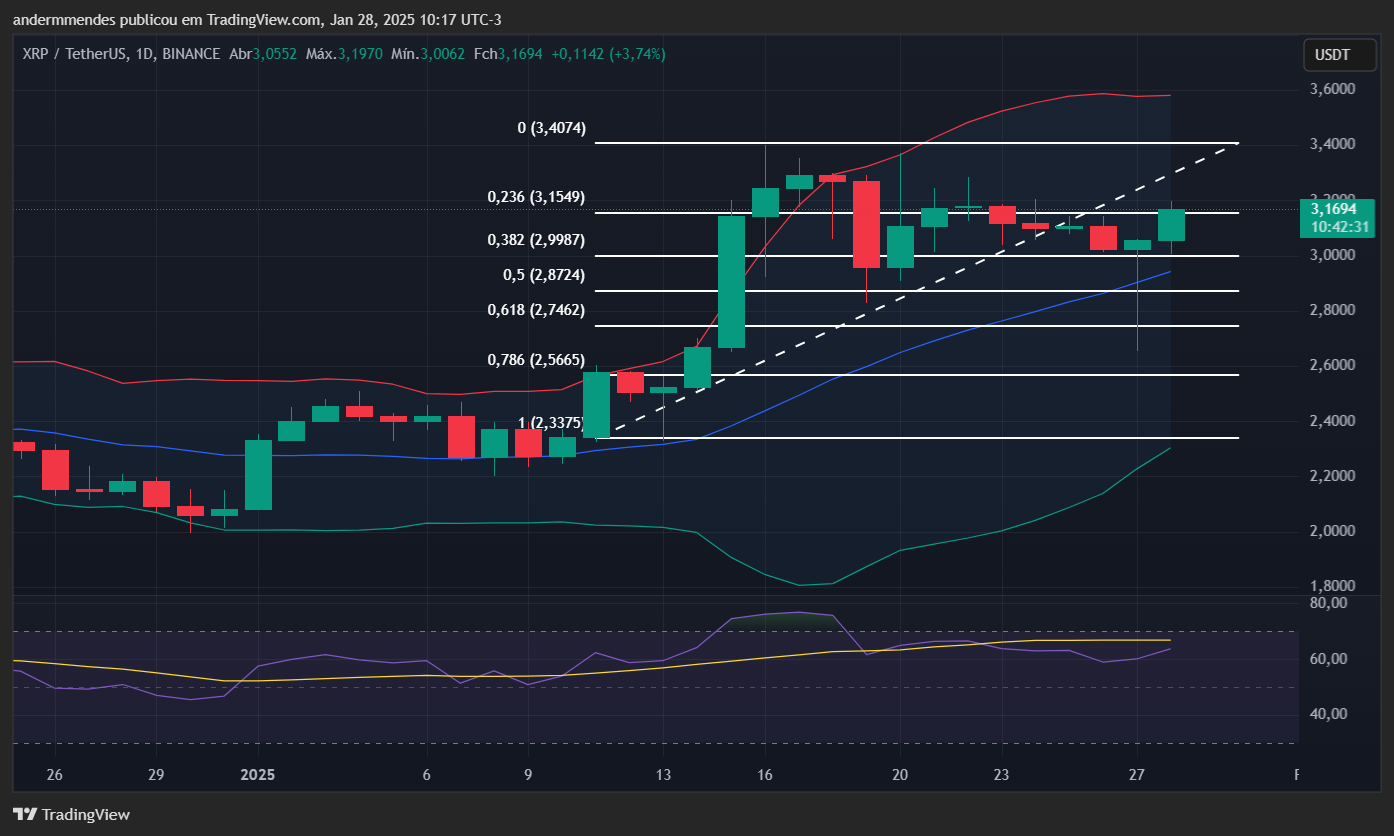
Task: Click the date label 20 on time axis
Action: [x=900, y=775]
